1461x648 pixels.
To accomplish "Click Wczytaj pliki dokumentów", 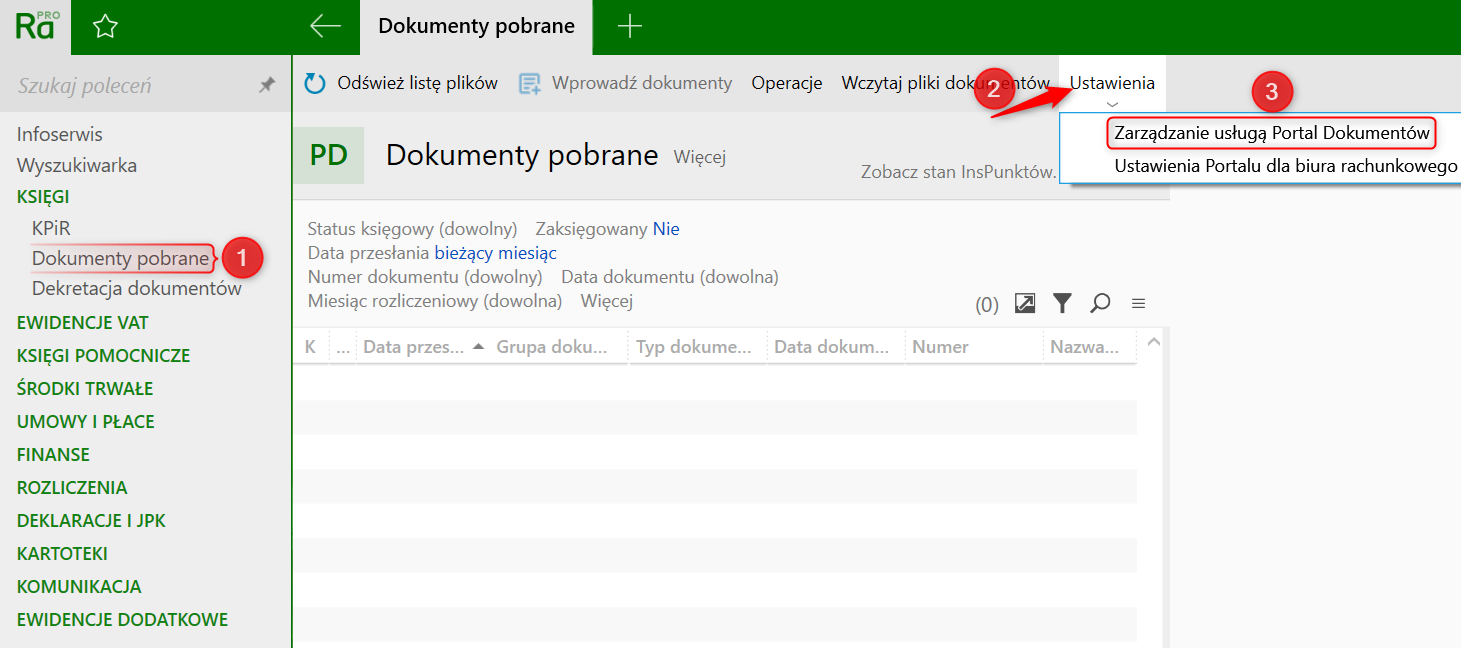I will tap(945, 83).
